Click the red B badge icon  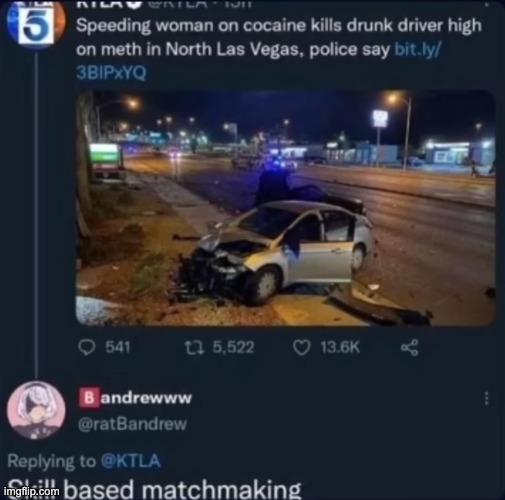[89, 397]
